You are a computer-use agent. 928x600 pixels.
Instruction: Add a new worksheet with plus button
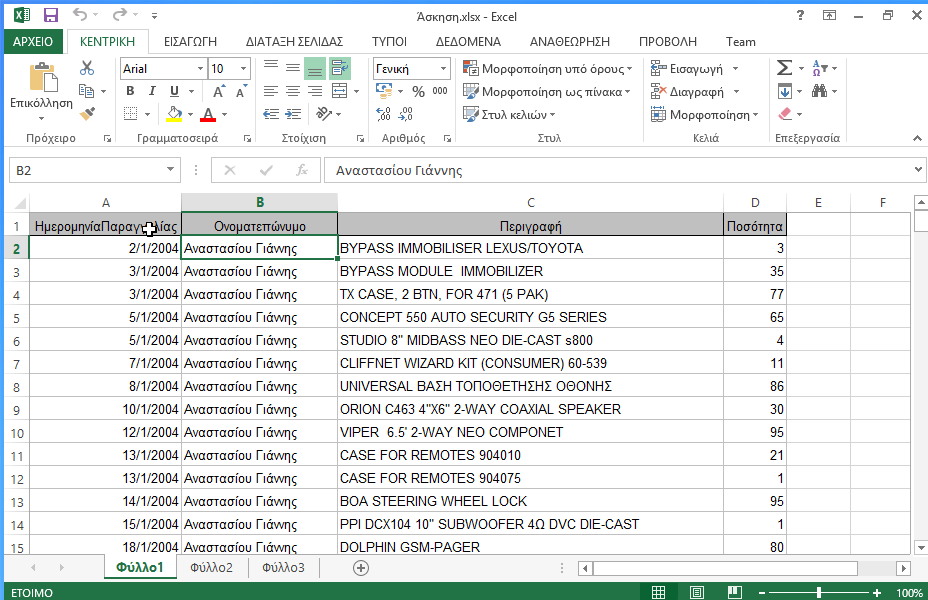360,568
